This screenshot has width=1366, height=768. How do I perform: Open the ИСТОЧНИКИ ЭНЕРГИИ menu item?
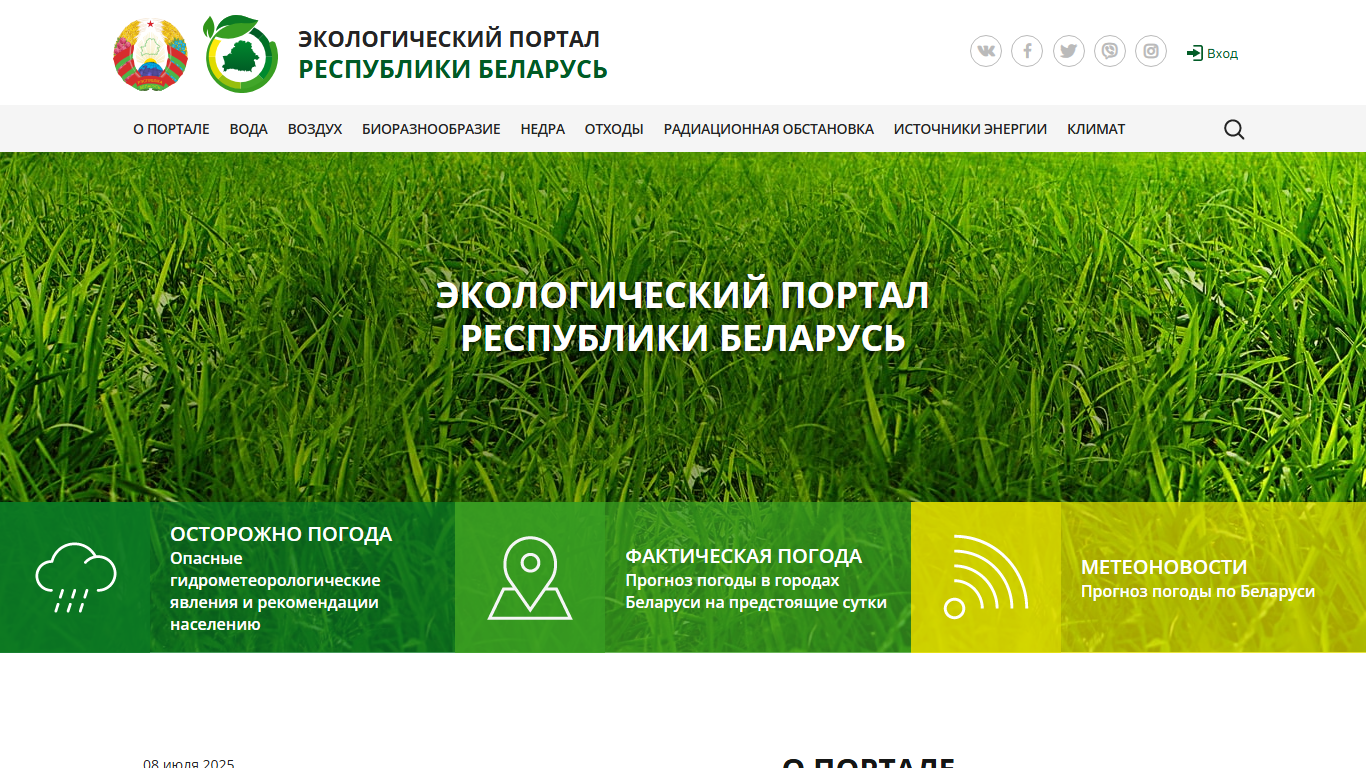[x=970, y=129]
